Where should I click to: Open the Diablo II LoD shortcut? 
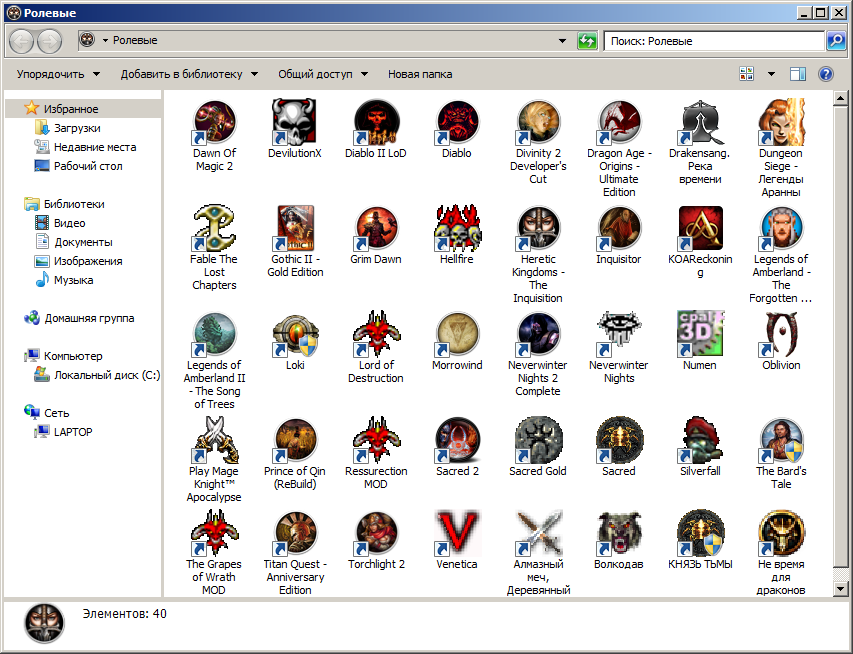coord(376,122)
